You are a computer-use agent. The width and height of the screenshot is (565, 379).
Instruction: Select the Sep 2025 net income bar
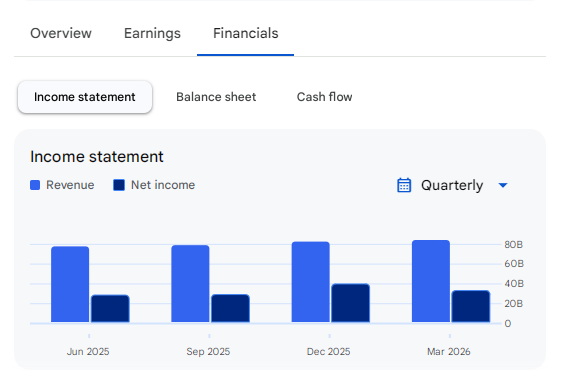pos(230,308)
